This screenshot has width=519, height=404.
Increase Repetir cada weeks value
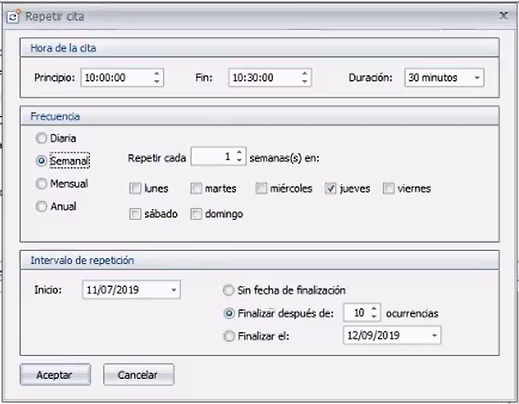239,152
